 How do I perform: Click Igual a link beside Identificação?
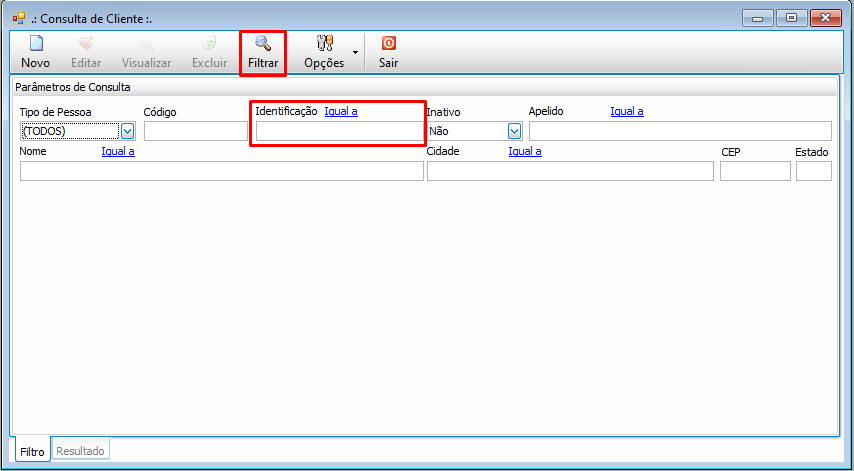[x=341, y=111]
